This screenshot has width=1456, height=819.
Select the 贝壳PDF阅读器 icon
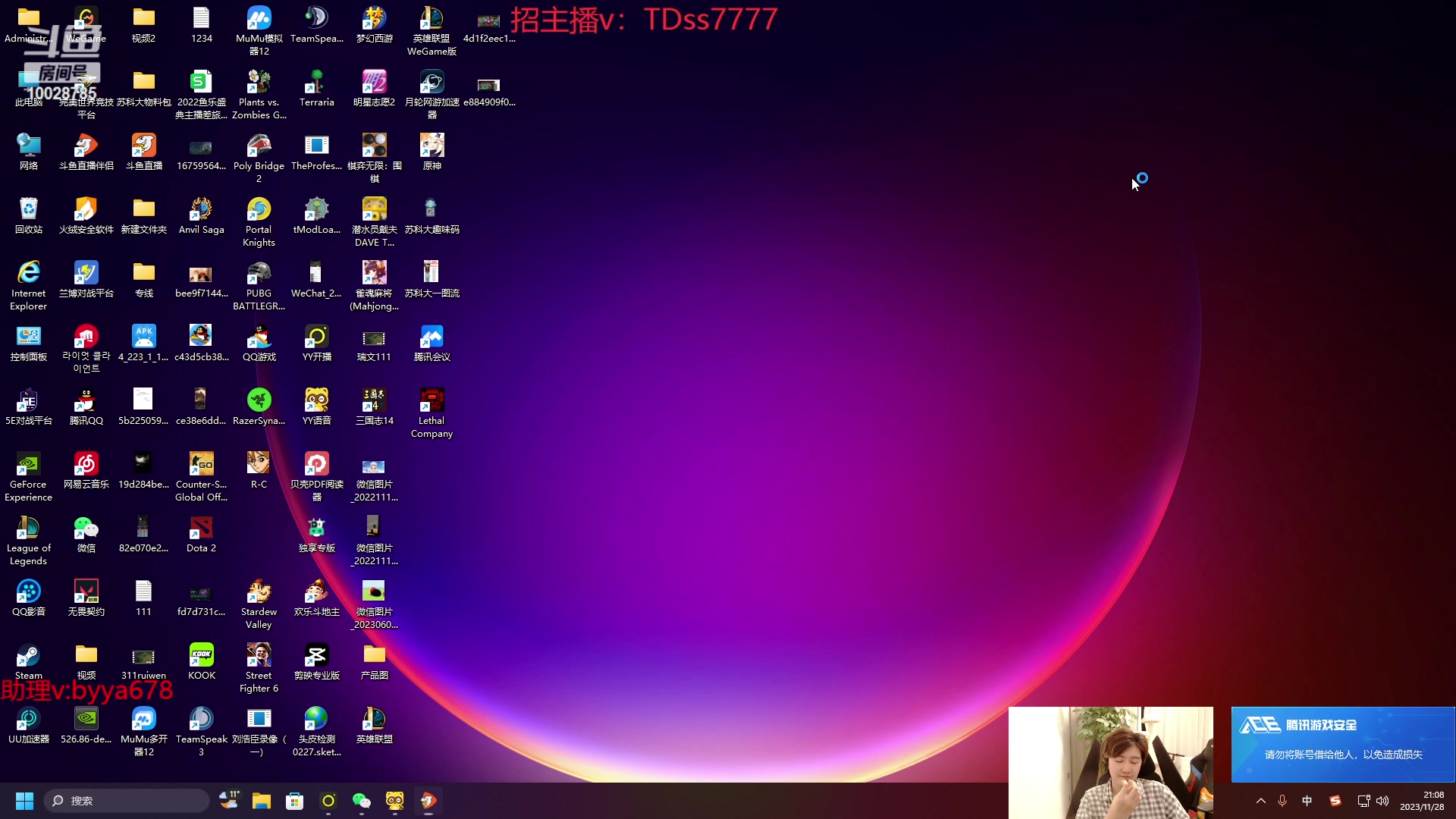tap(316, 476)
